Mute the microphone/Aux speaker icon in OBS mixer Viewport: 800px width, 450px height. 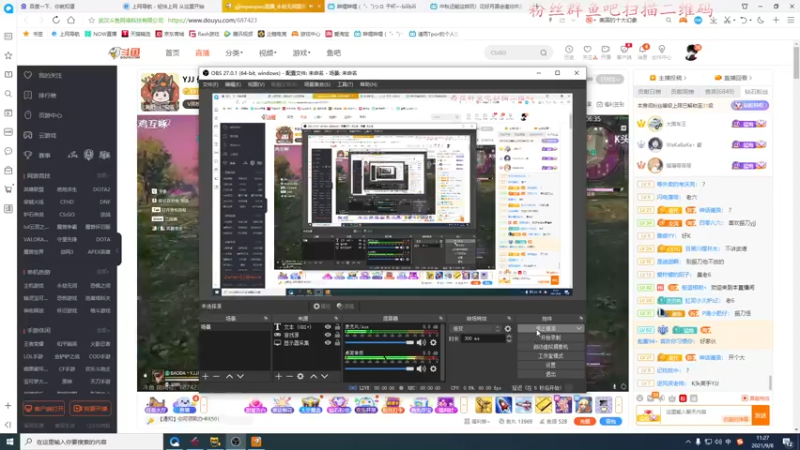click(x=421, y=343)
